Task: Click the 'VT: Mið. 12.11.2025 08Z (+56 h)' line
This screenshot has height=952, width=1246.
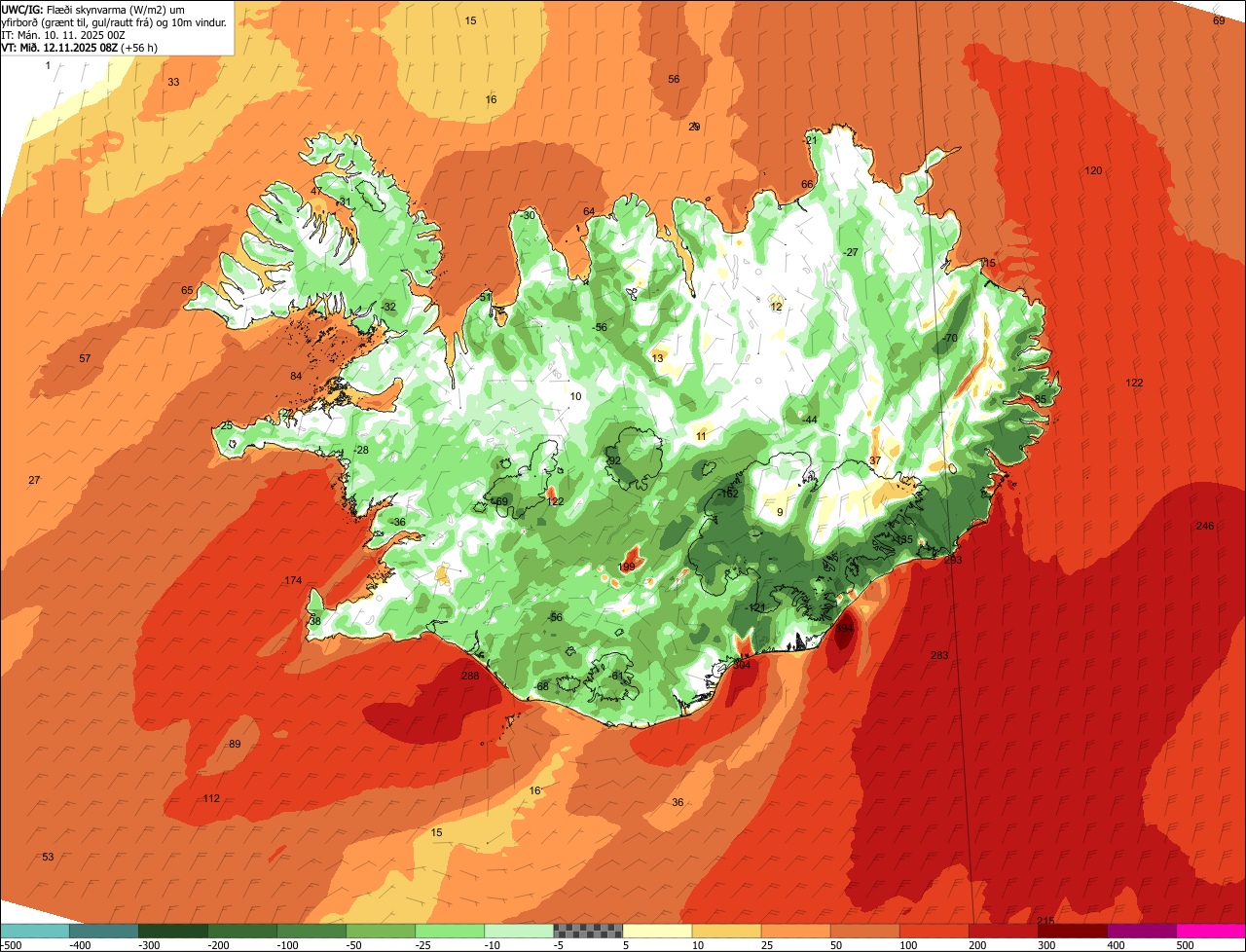Action: (80, 47)
